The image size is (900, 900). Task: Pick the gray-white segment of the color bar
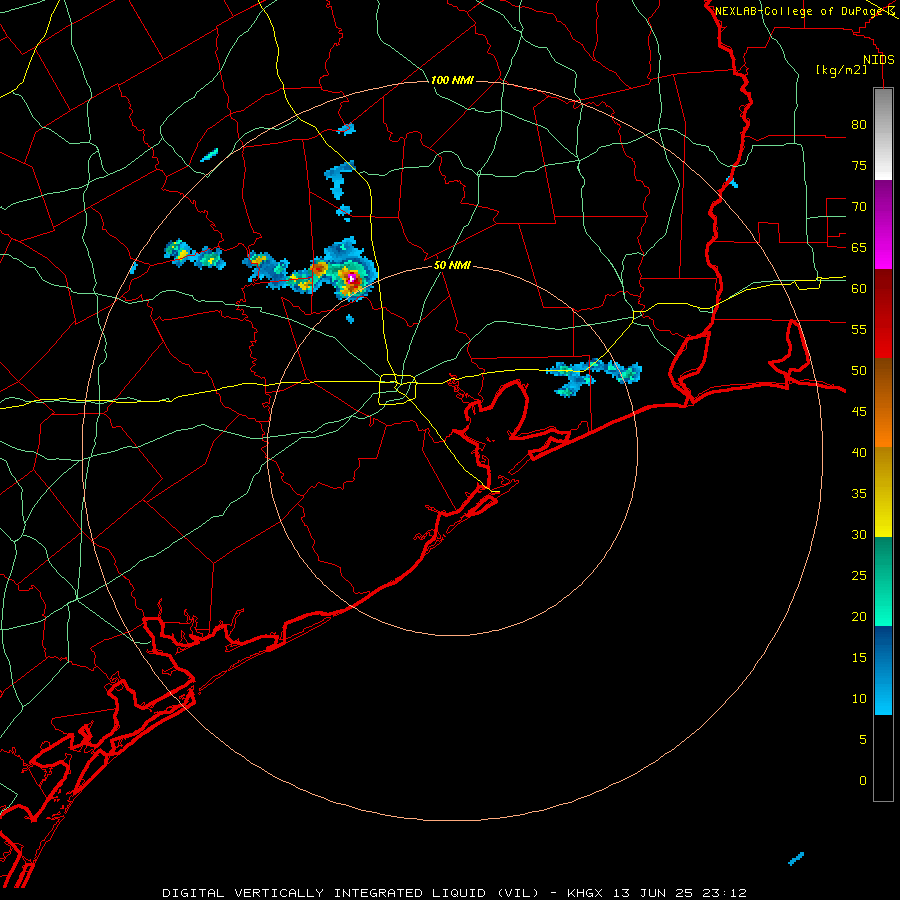[883, 134]
